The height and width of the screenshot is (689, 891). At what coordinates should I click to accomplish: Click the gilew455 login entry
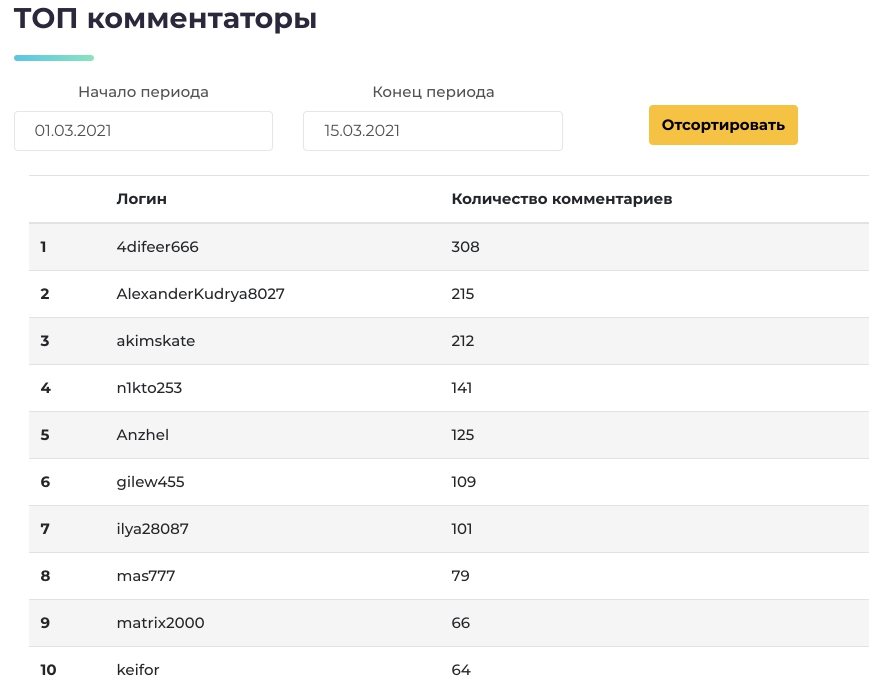click(x=151, y=482)
